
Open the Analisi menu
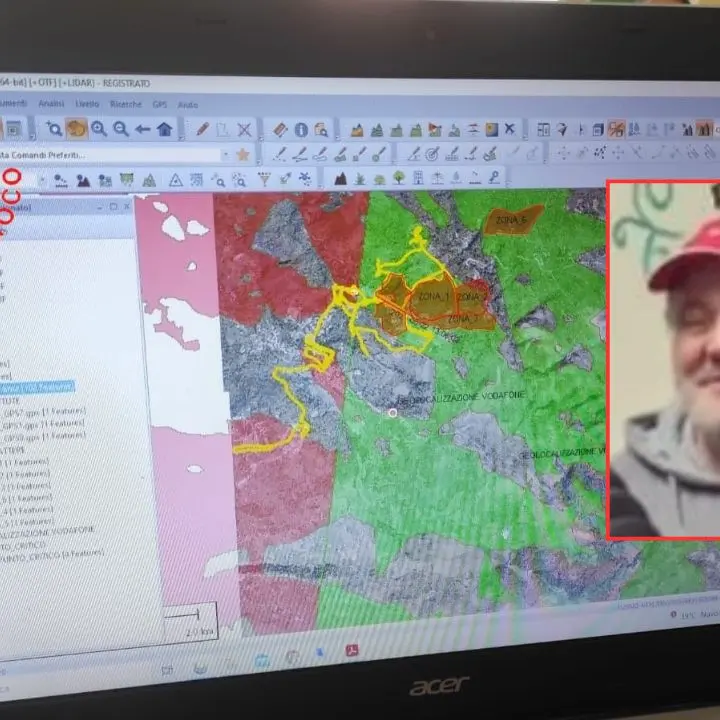[51, 104]
